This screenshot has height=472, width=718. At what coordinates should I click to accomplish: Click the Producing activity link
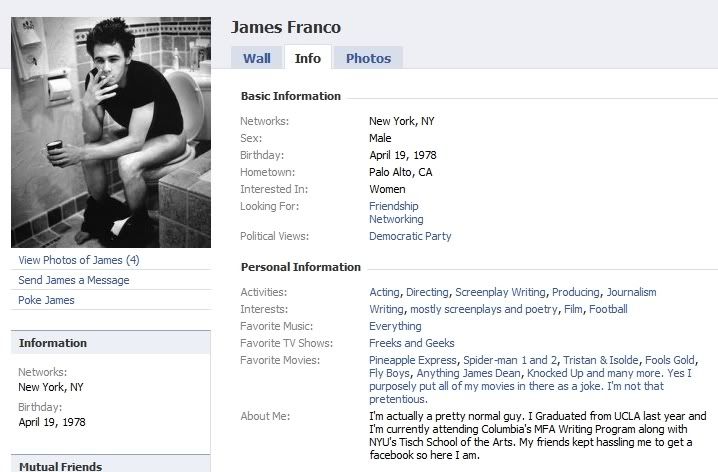576,292
